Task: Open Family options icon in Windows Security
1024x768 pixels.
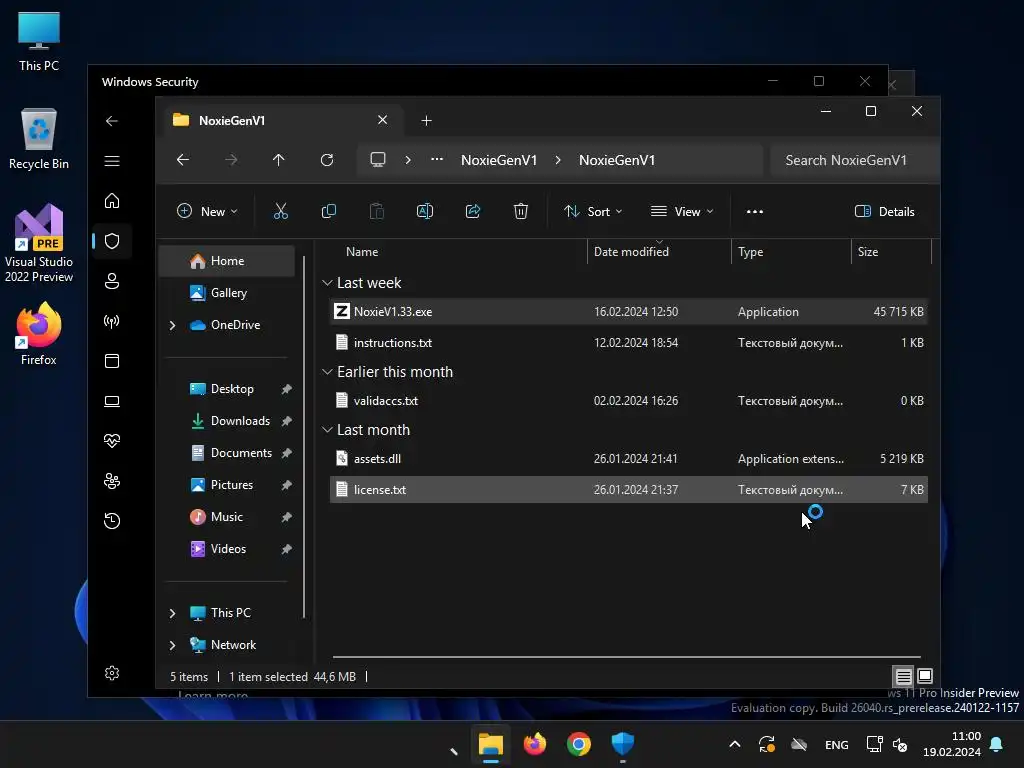Action: (112, 481)
